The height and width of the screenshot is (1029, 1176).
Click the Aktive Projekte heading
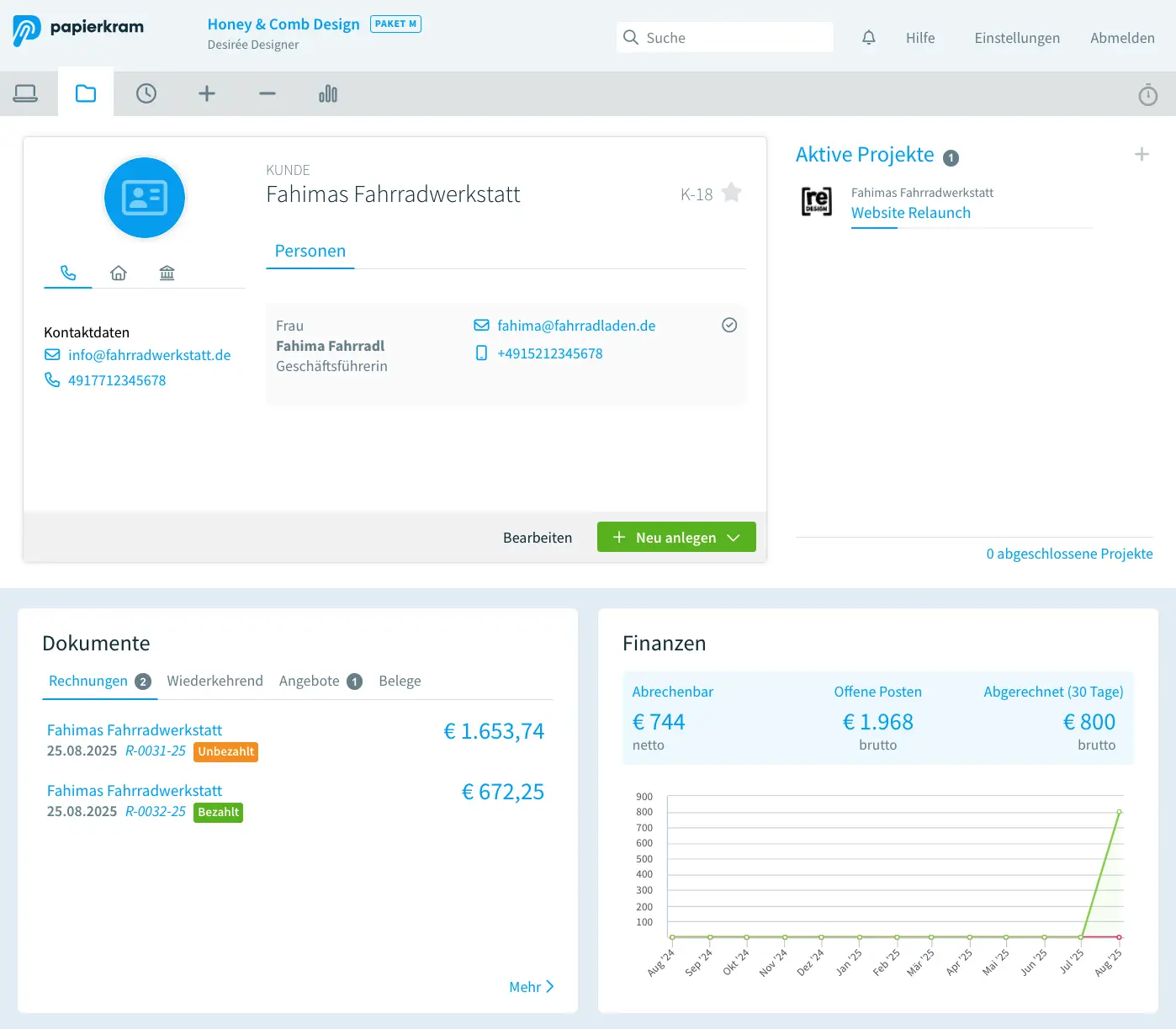coord(865,155)
